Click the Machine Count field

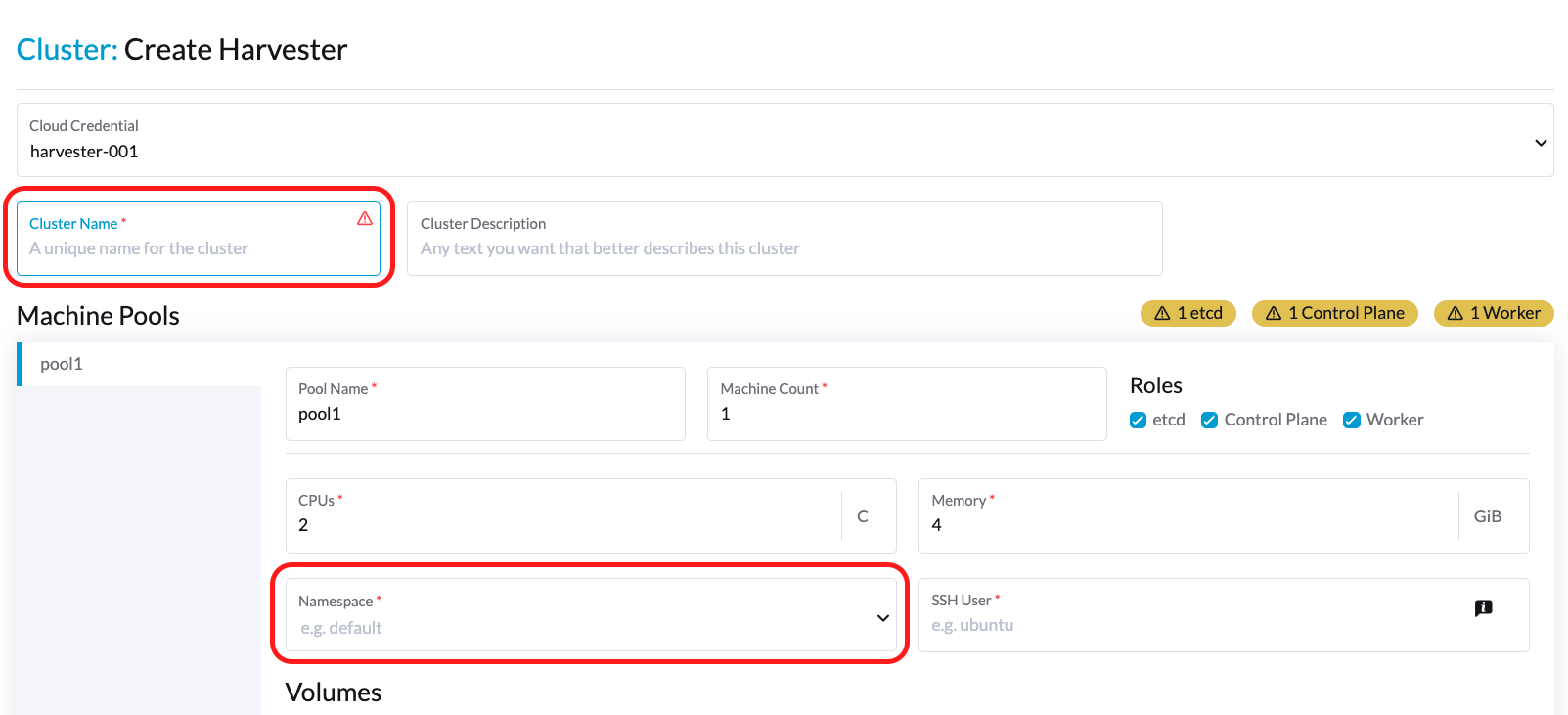[x=906, y=414]
